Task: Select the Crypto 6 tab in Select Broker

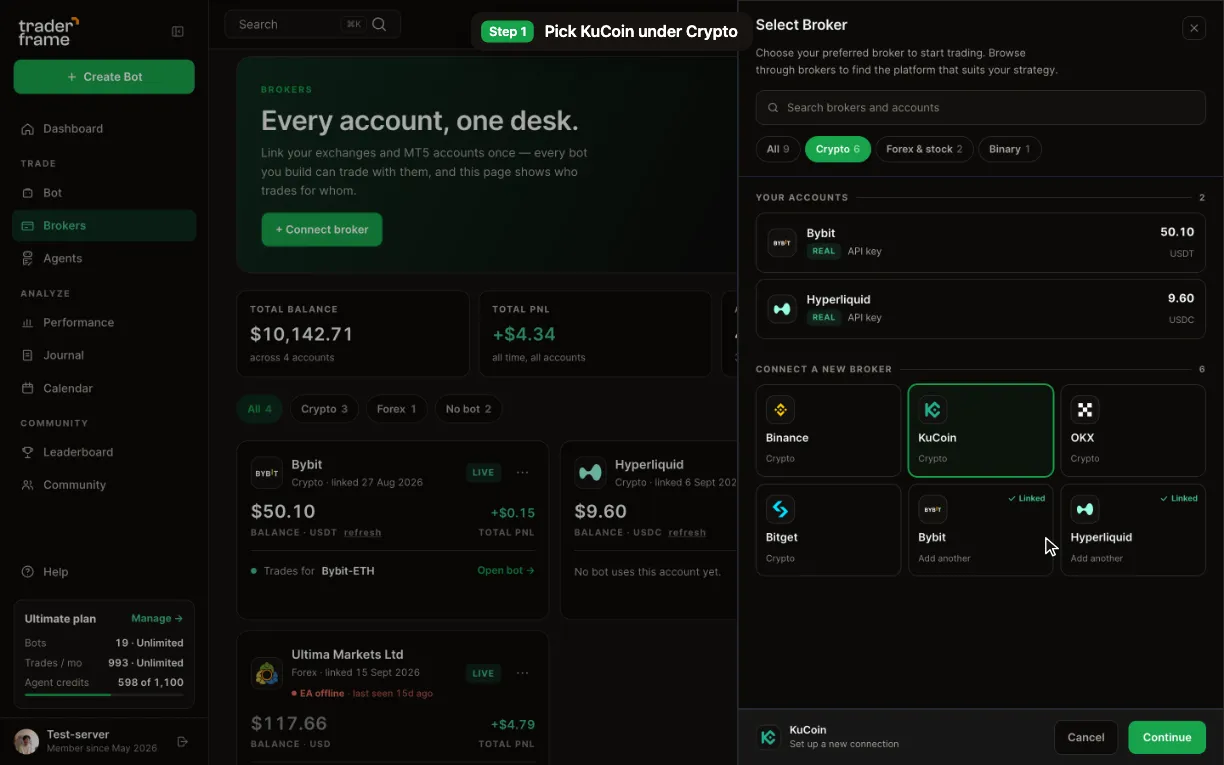Action: tap(838, 150)
